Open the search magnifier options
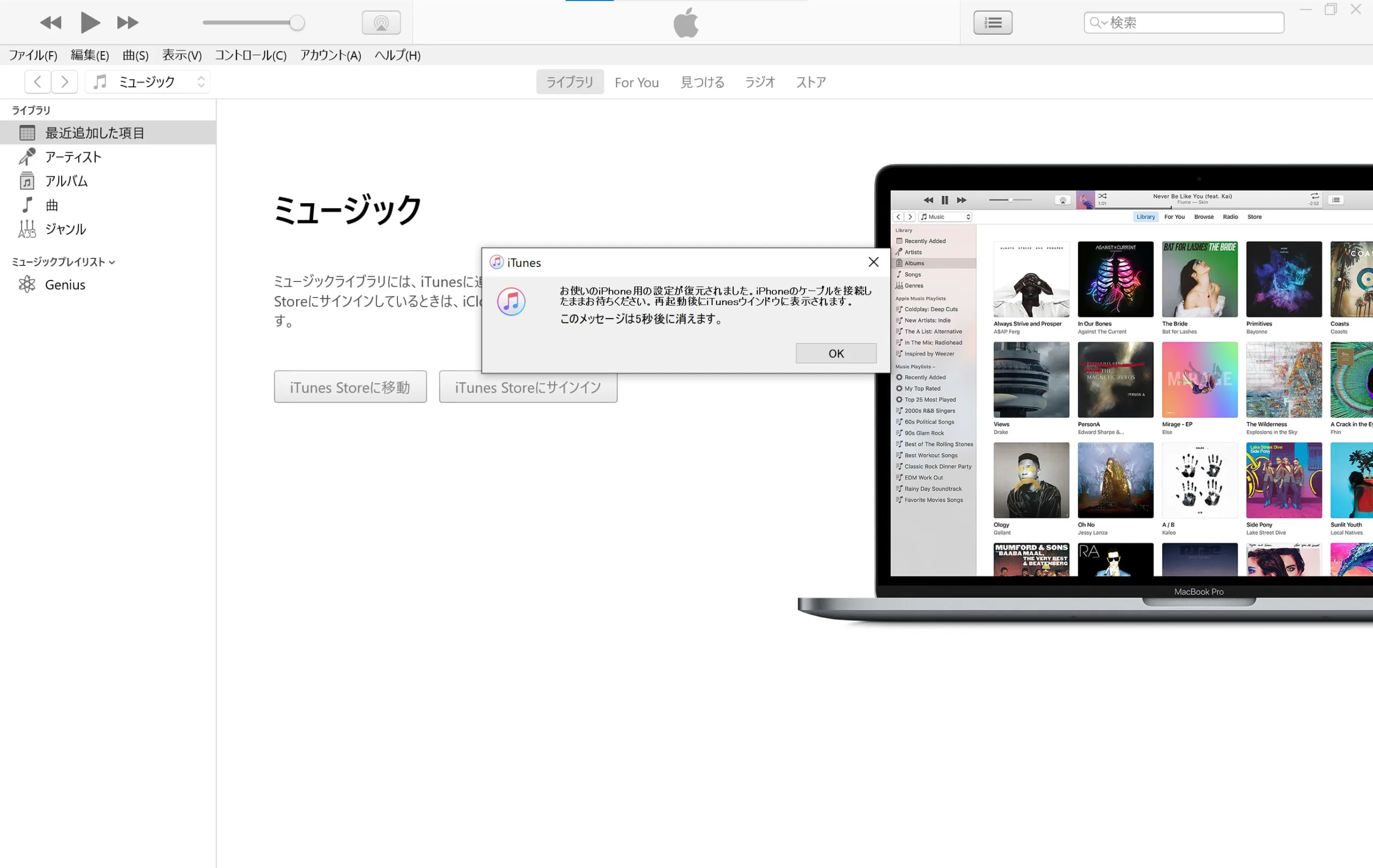The height and width of the screenshot is (868, 1373). pos(1098,23)
